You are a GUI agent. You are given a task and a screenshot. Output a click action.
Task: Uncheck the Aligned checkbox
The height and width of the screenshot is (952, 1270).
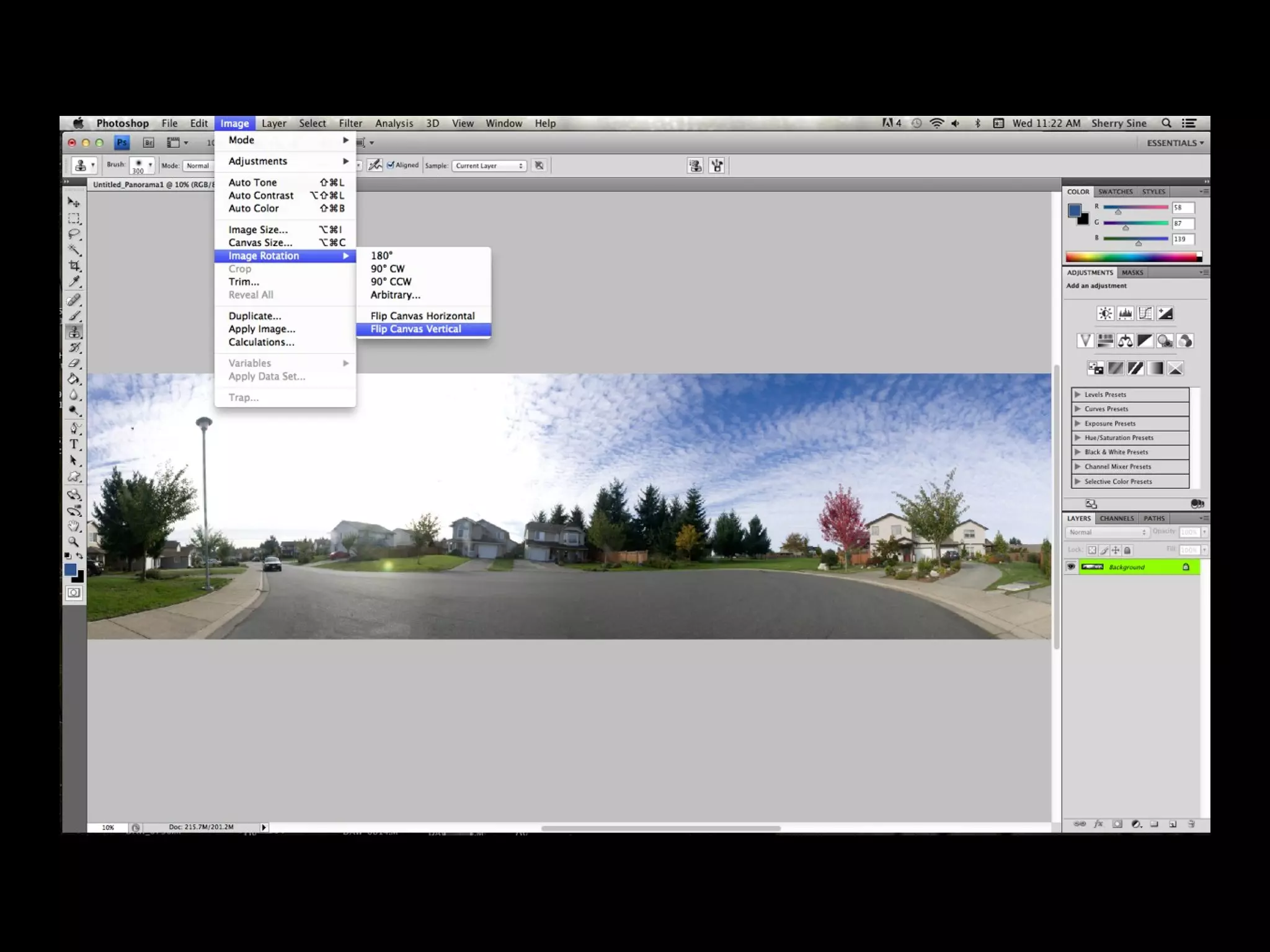coord(391,165)
